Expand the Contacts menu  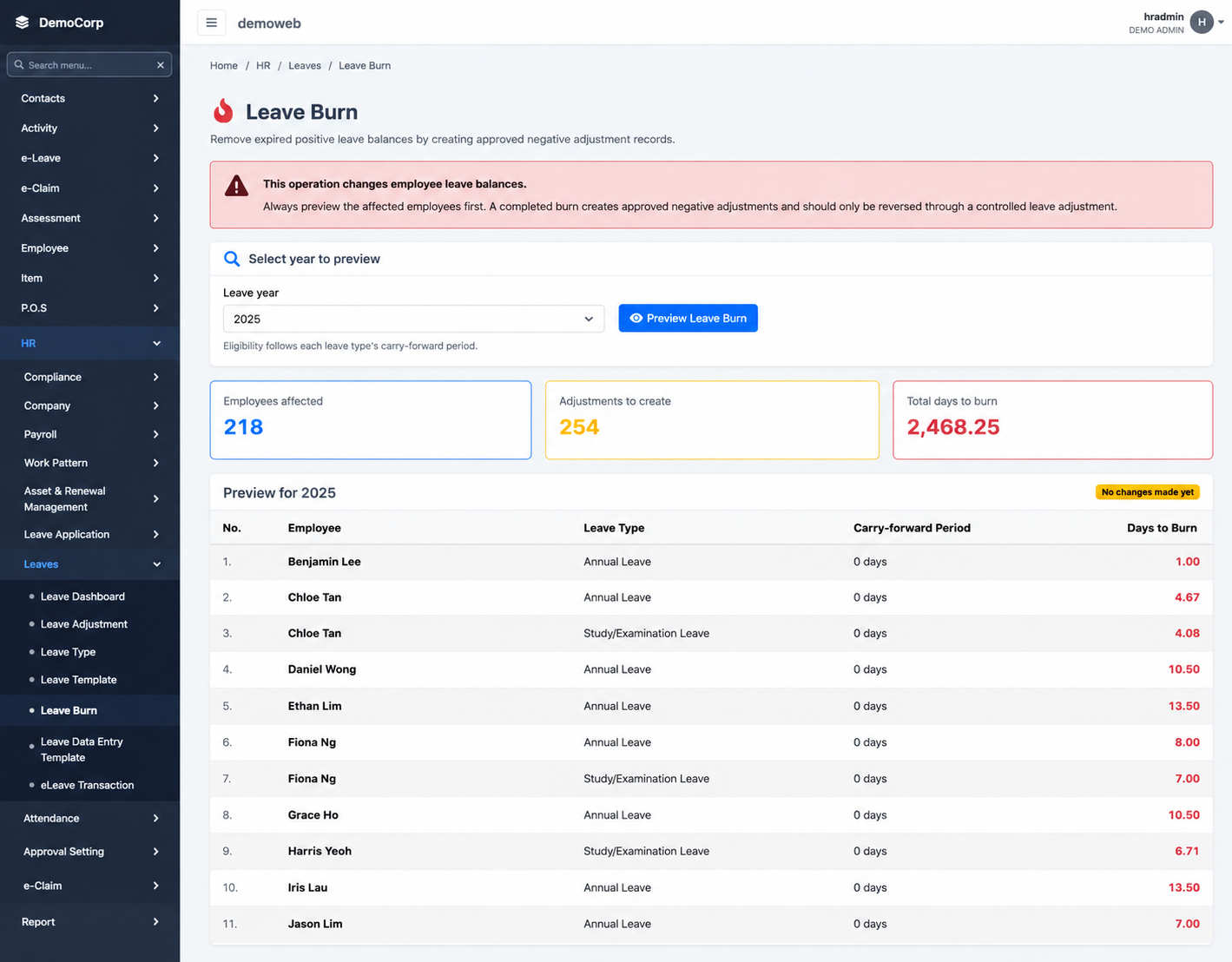[89, 98]
